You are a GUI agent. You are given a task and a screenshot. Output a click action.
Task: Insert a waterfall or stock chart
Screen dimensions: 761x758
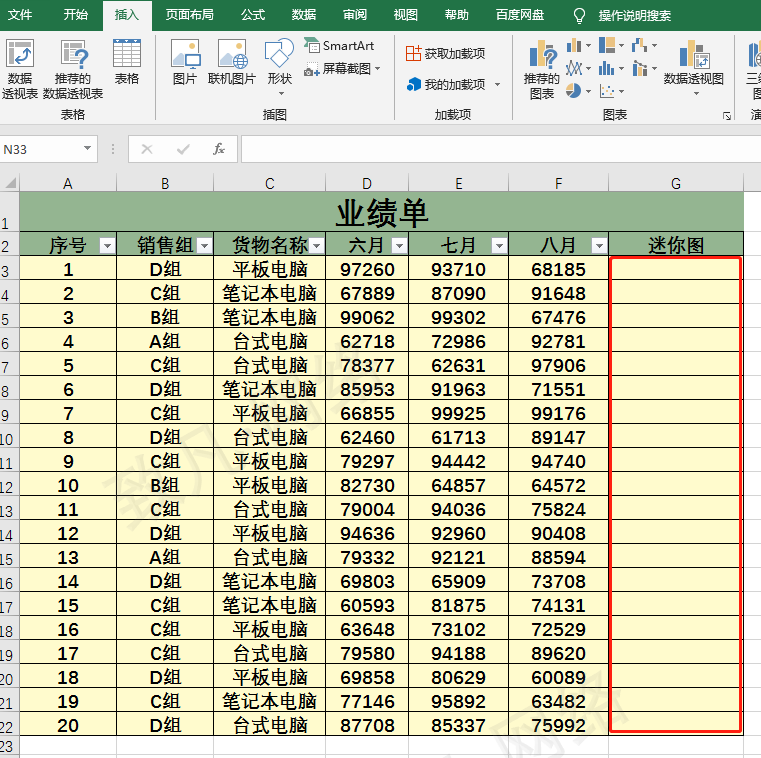pos(644,46)
